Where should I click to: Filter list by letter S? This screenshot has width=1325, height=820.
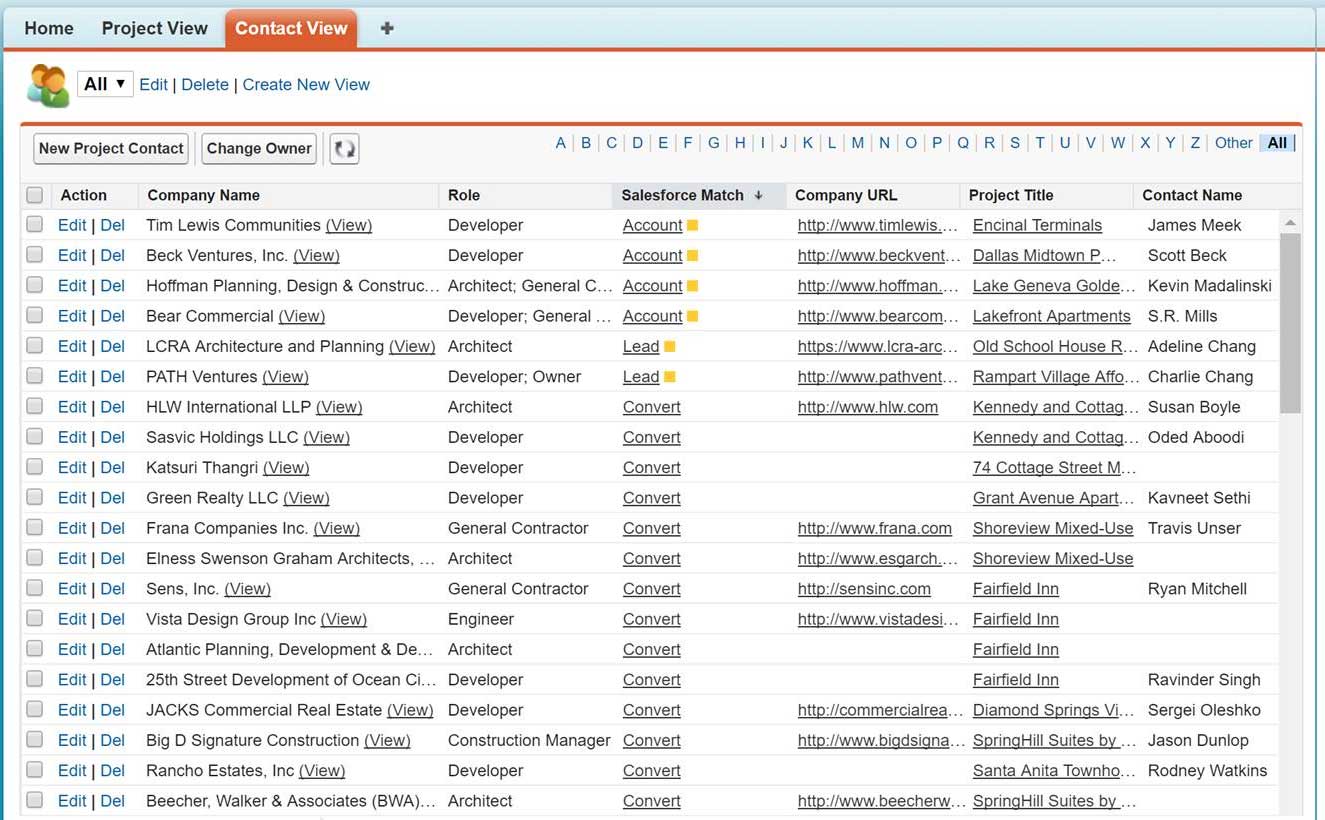point(1014,143)
